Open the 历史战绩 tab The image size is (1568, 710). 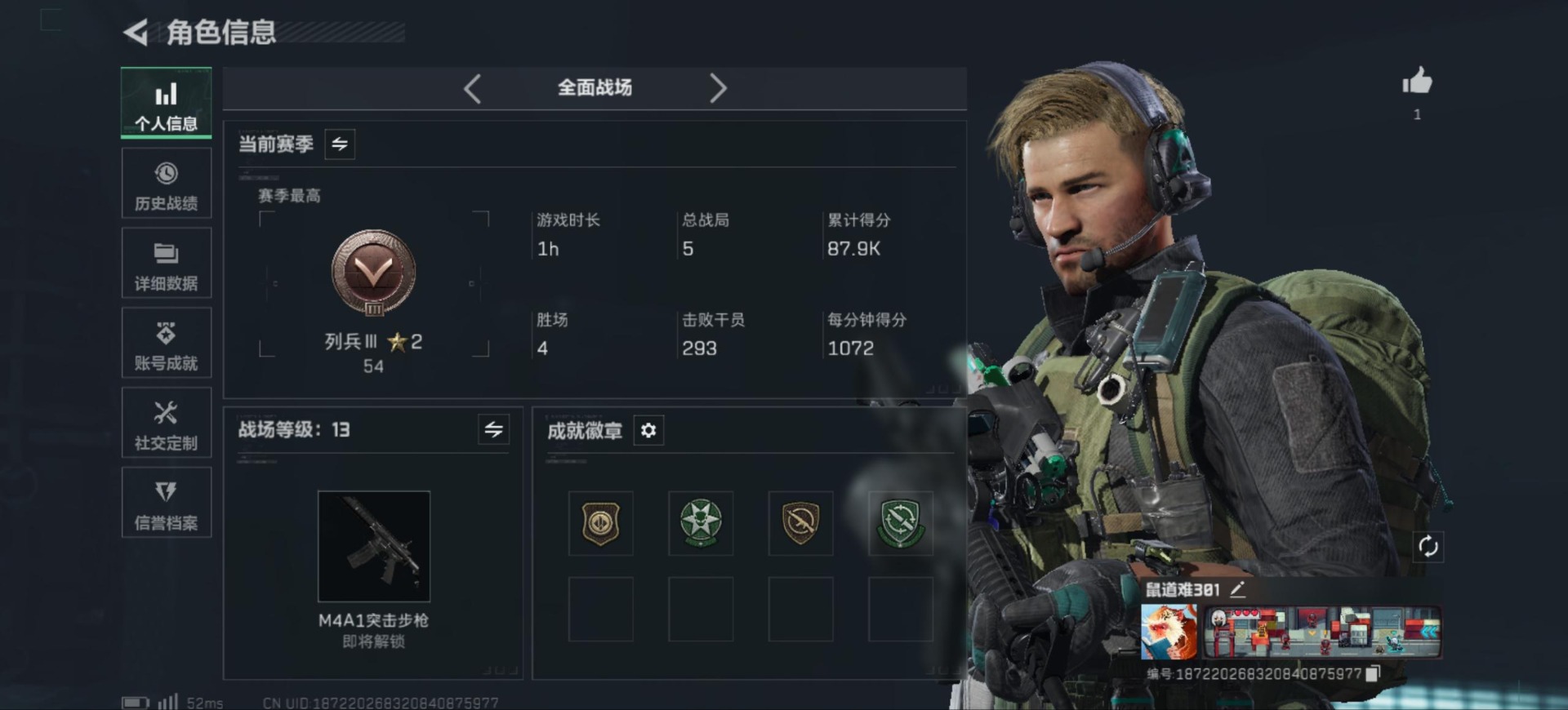coord(167,184)
